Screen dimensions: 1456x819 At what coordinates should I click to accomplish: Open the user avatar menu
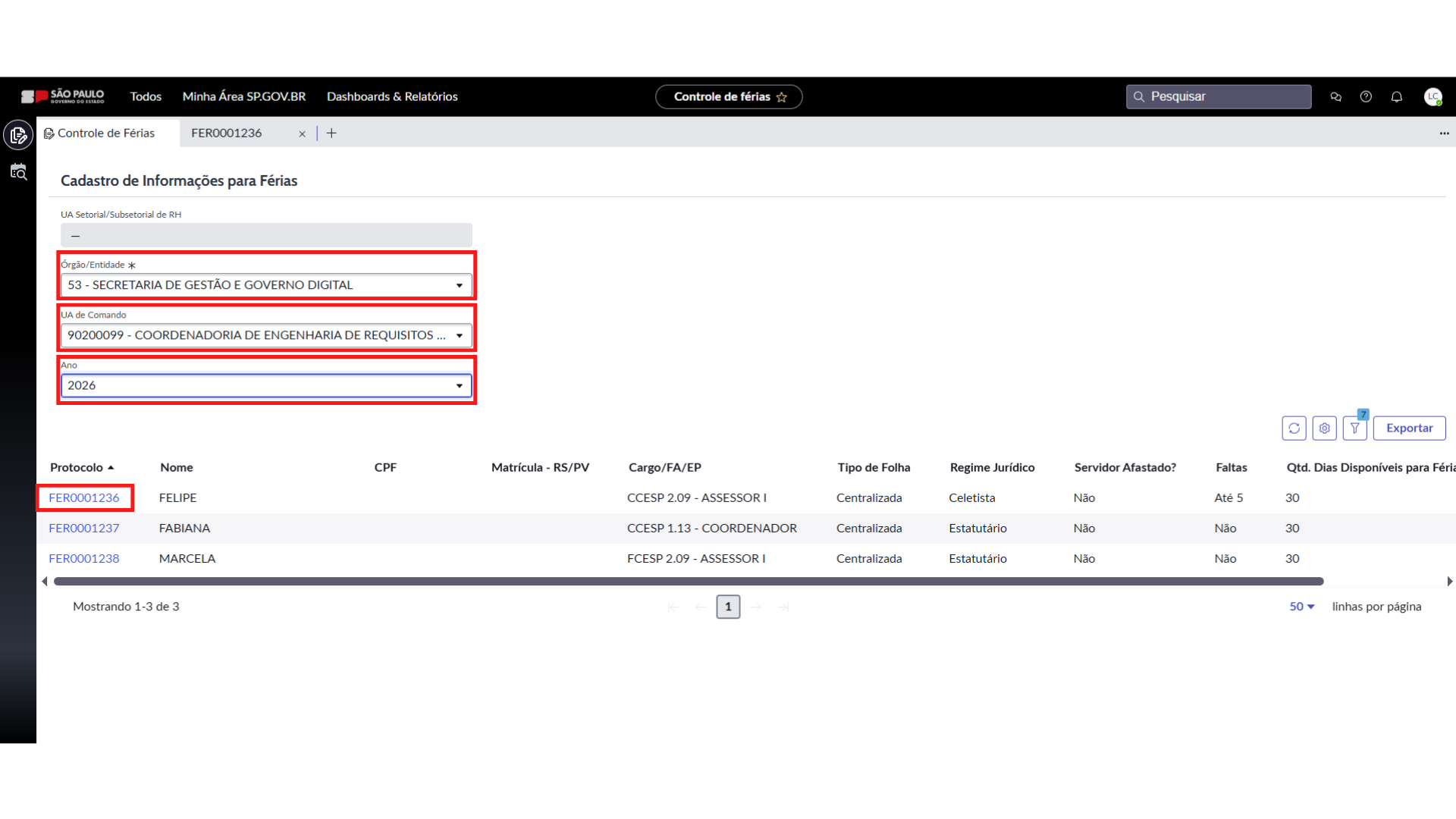tap(1432, 97)
